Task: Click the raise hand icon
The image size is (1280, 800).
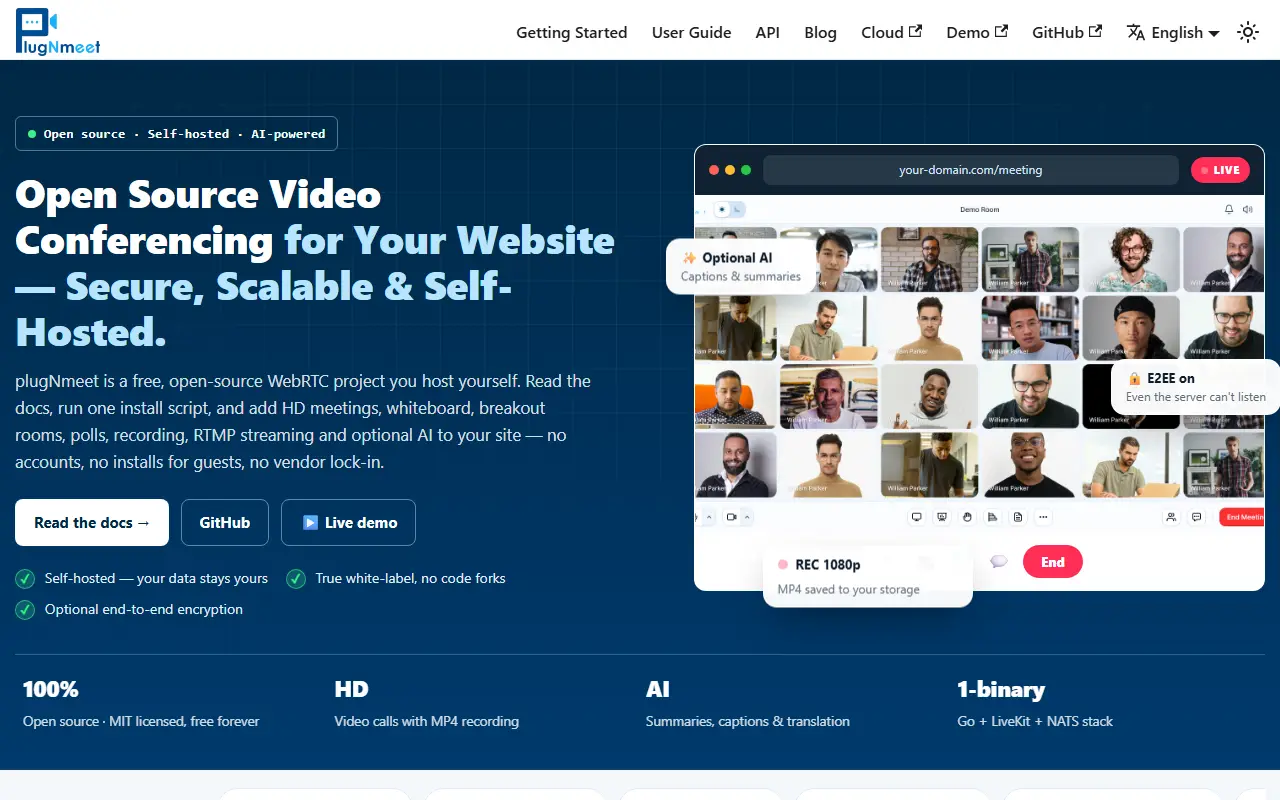Action: tap(967, 517)
